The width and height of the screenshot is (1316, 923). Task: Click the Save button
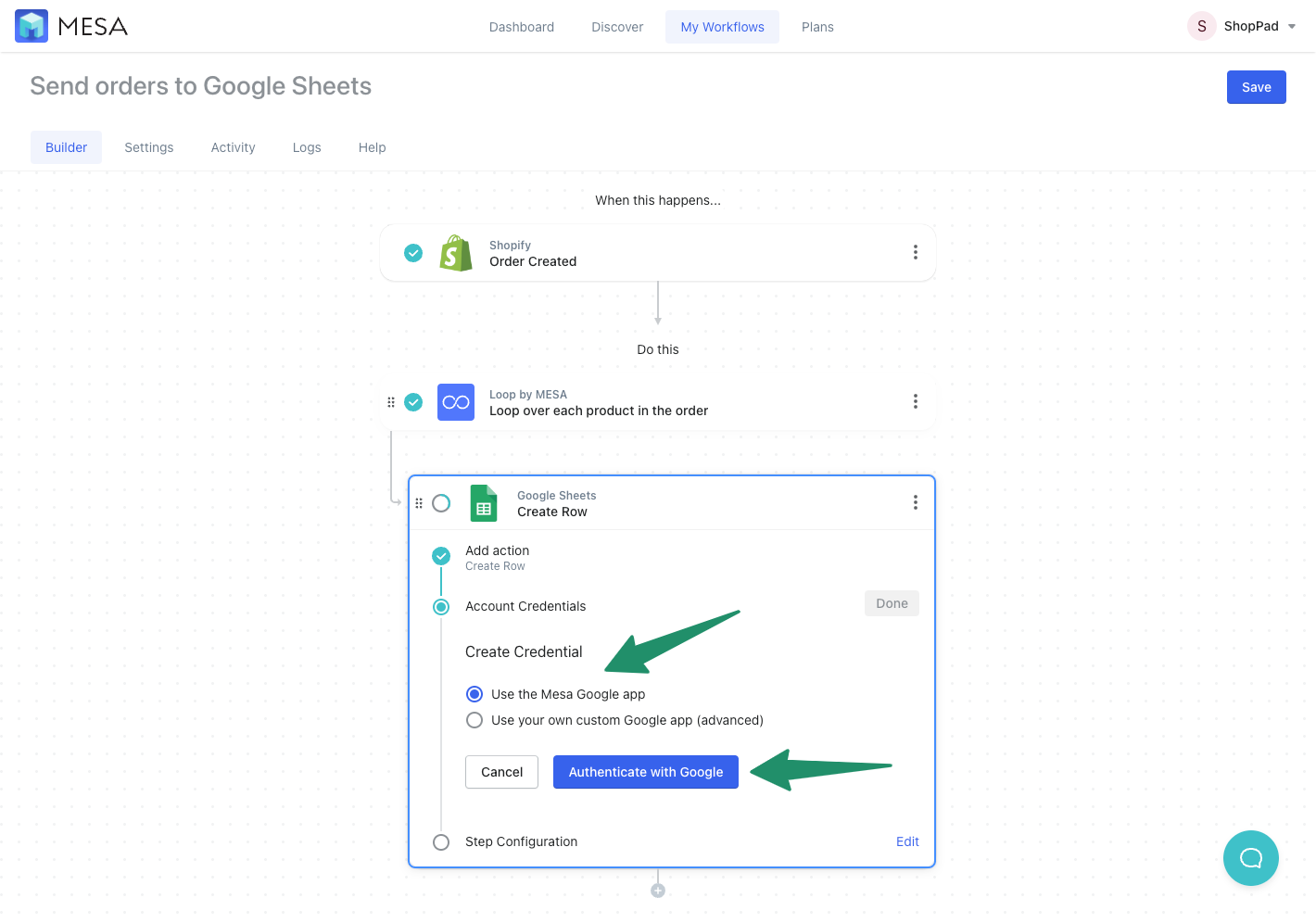1257,87
